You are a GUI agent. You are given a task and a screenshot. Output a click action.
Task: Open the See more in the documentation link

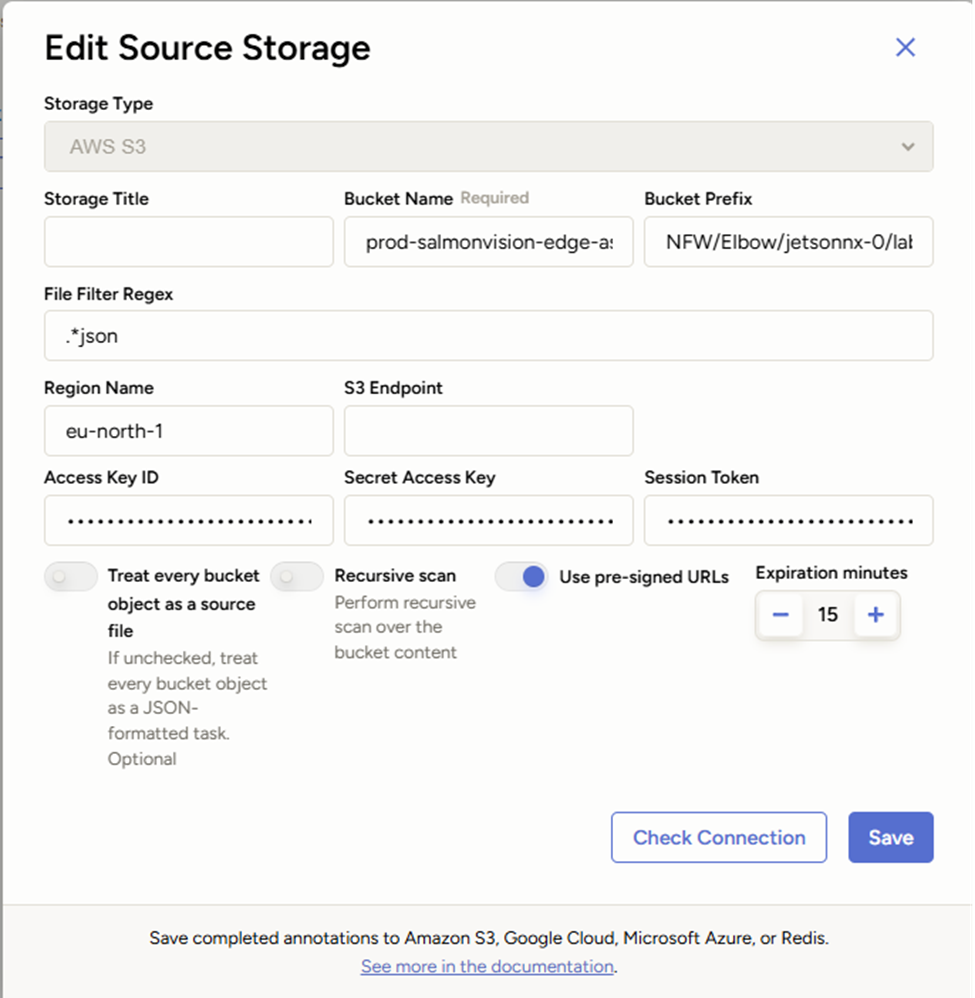pyautogui.click(x=486, y=966)
